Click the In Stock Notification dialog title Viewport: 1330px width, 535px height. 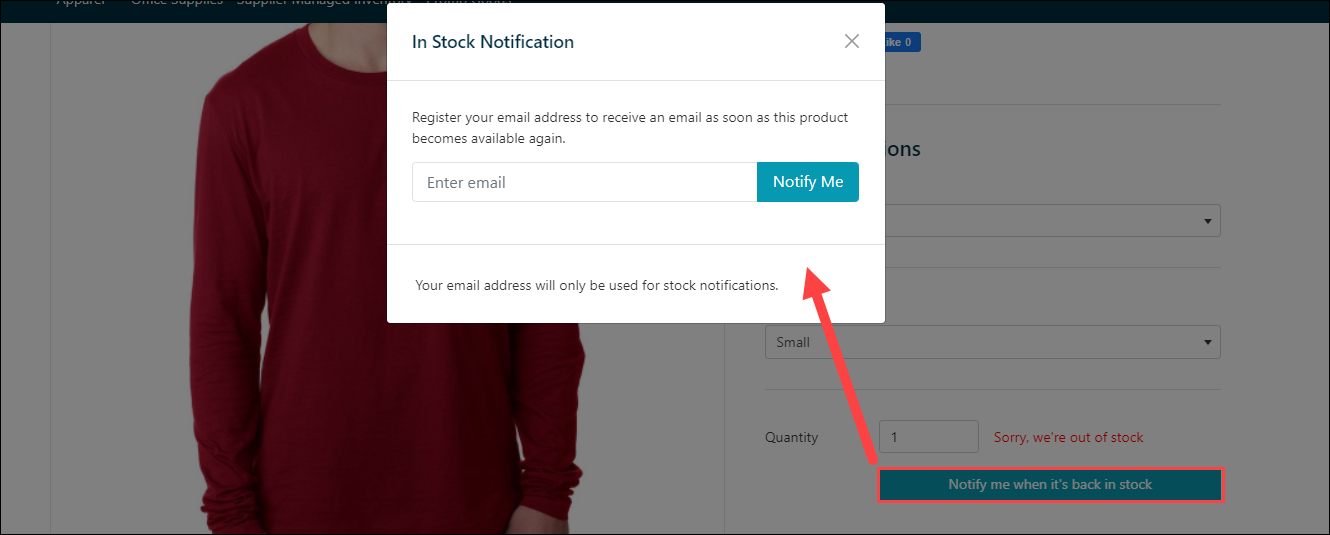click(493, 42)
